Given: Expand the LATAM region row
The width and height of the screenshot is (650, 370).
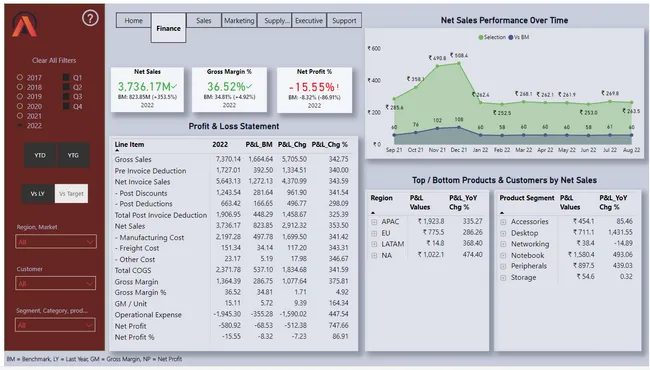Looking at the screenshot, I should [x=374, y=244].
